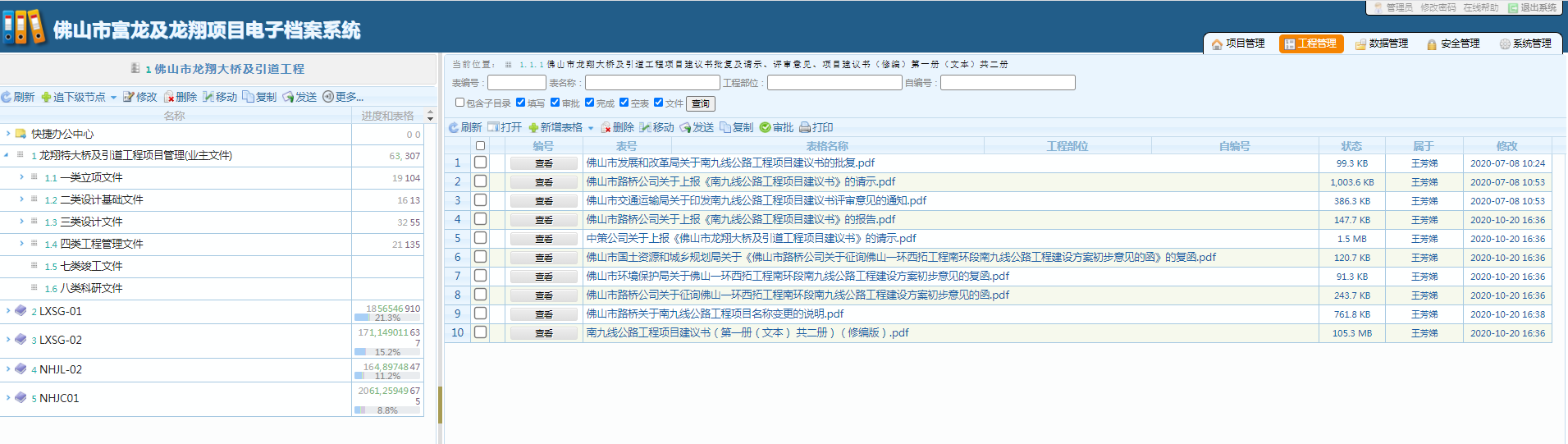This screenshot has height=444, width=1568.
Task: Click LXSG-01 layered stack icon
Action: [21, 310]
